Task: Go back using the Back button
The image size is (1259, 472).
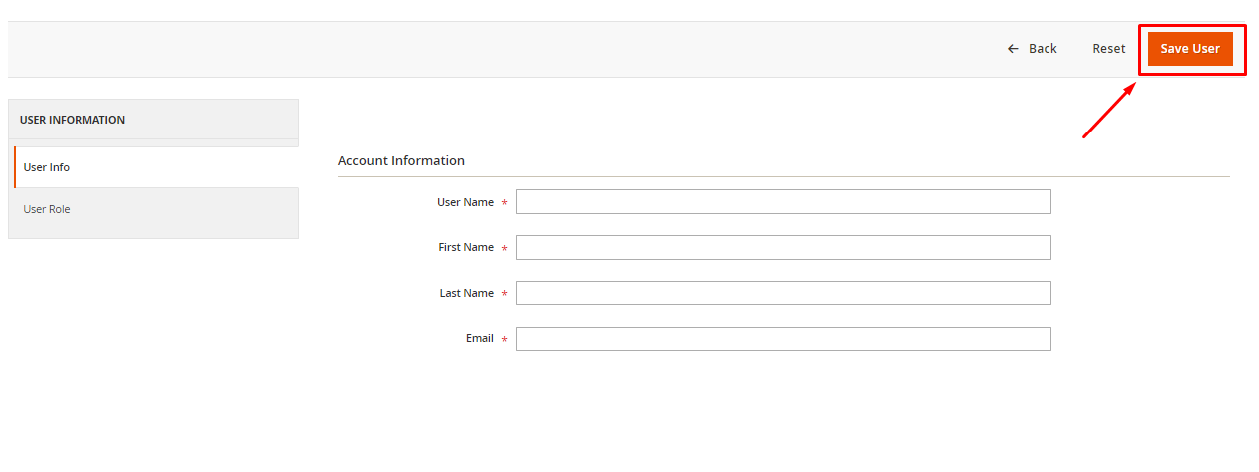Action: tap(1032, 49)
